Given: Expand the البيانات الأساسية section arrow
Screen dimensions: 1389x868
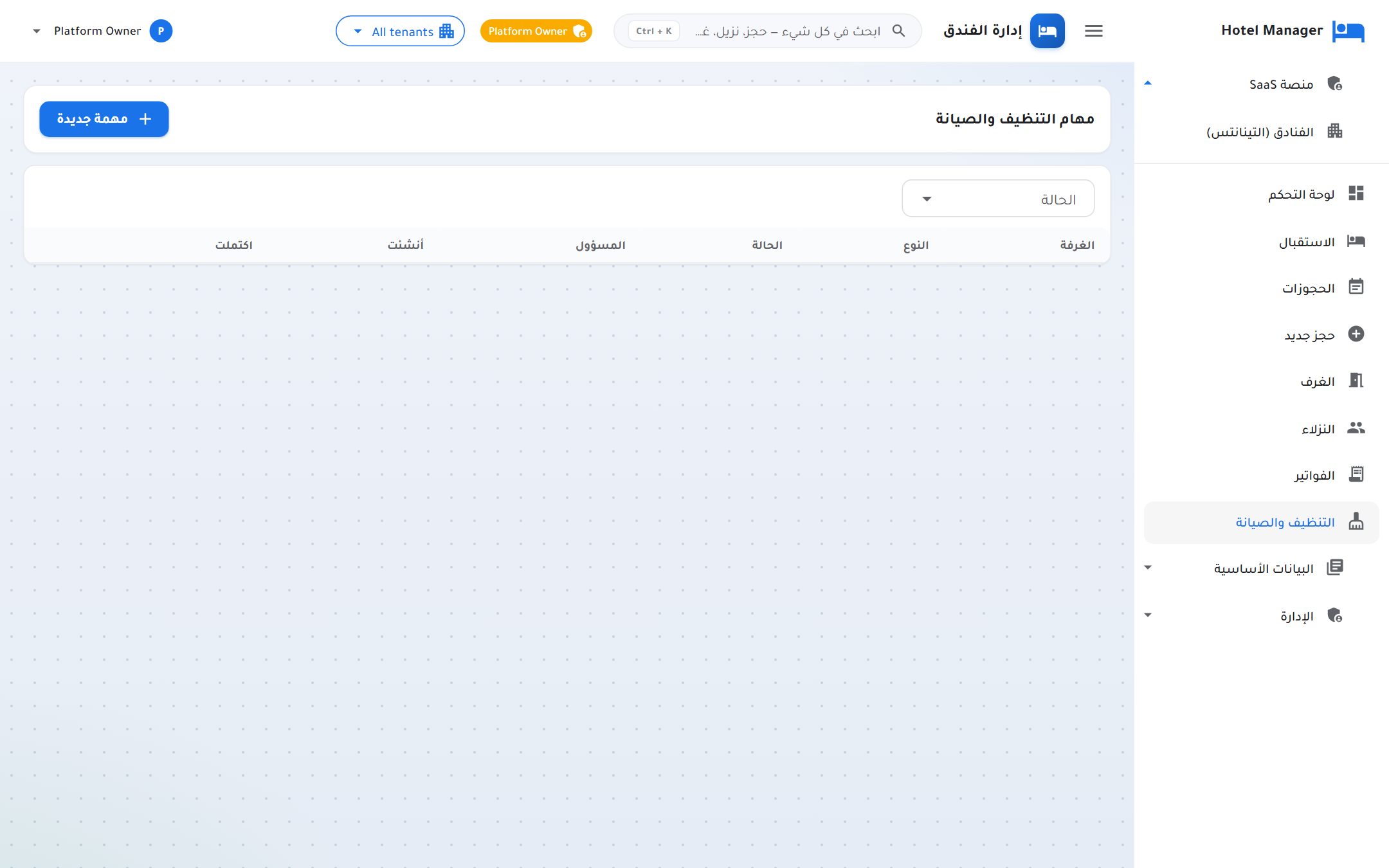Looking at the screenshot, I should point(1148,568).
